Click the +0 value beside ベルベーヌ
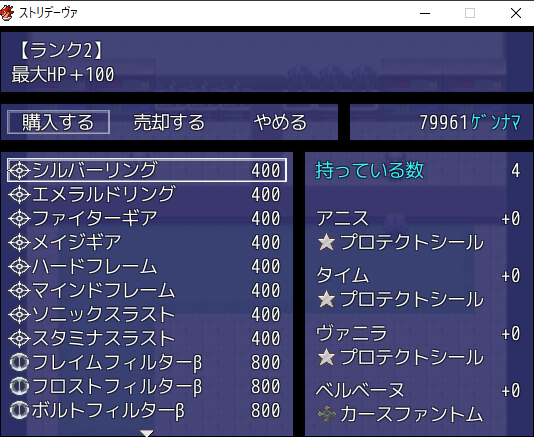The height and width of the screenshot is (437, 534). tap(511, 390)
